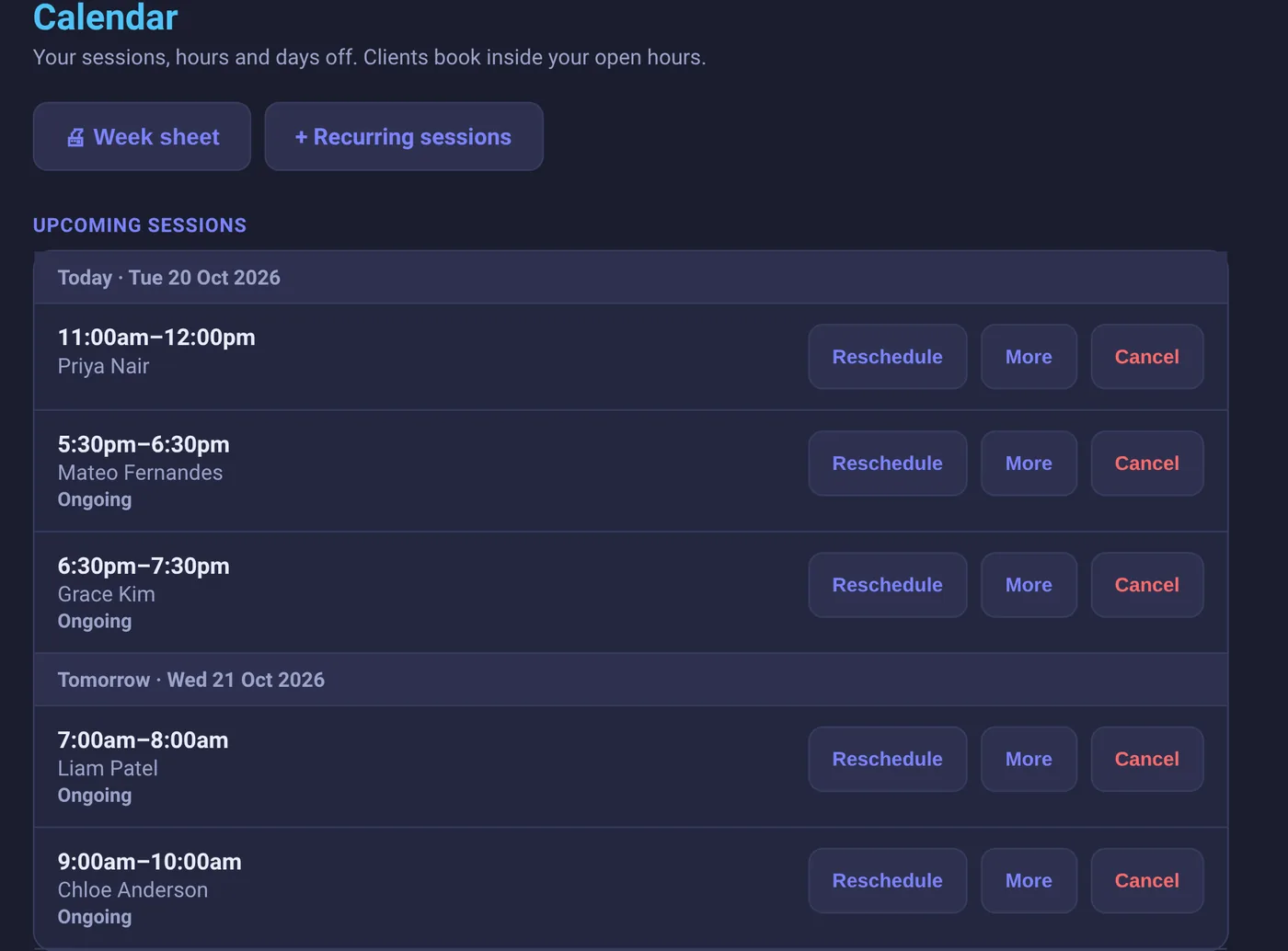The image size is (1288, 951).
Task: Select the 11:00am–12:00pm time text
Action: coord(156,338)
